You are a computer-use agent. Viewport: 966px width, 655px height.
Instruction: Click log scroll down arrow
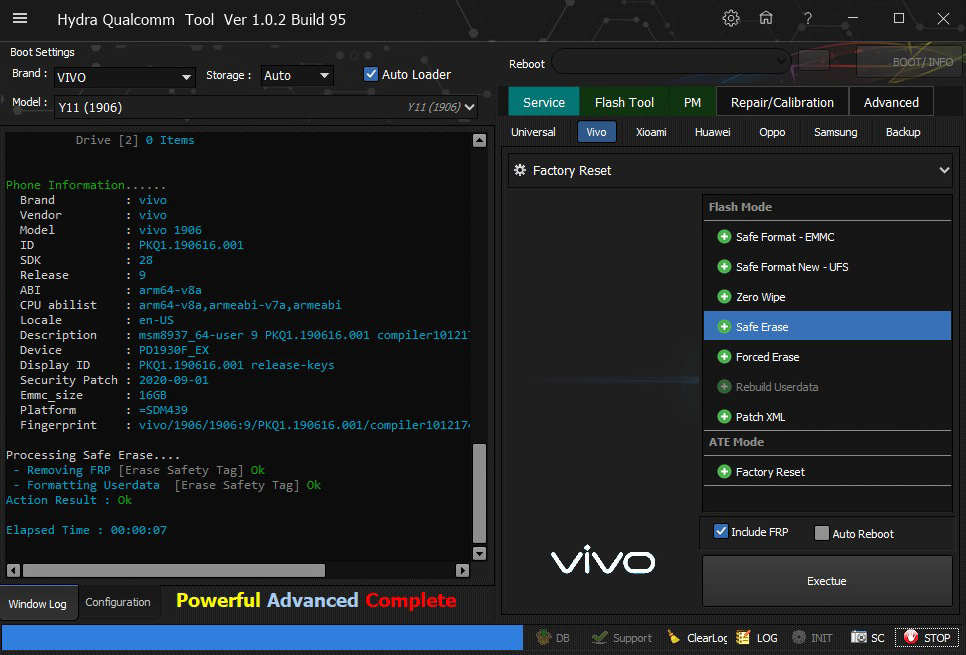(479, 553)
